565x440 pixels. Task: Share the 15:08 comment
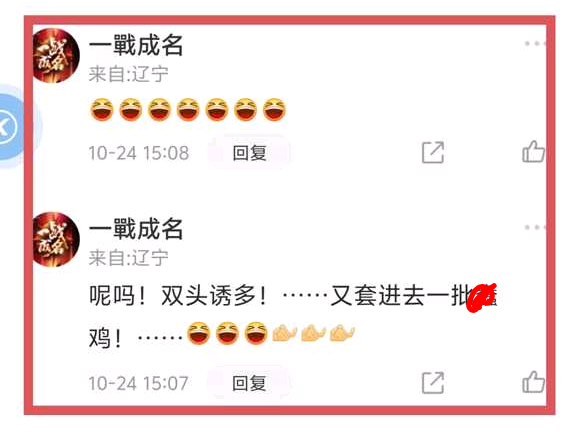point(433,152)
